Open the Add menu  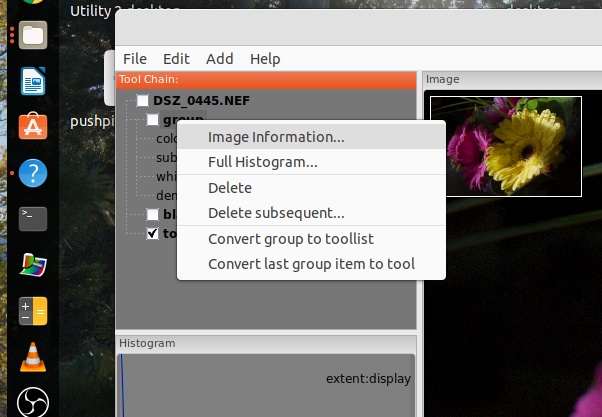220,59
